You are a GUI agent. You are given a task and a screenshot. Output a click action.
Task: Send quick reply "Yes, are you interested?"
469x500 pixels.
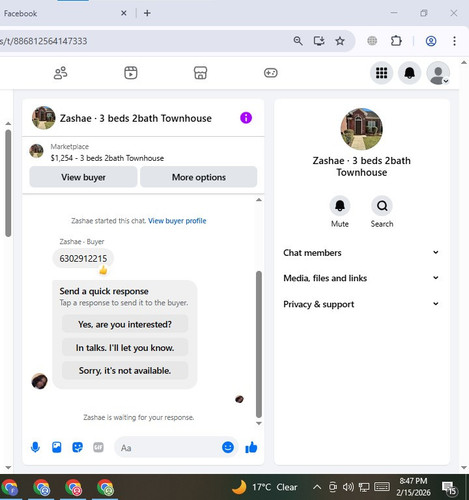click(125, 324)
